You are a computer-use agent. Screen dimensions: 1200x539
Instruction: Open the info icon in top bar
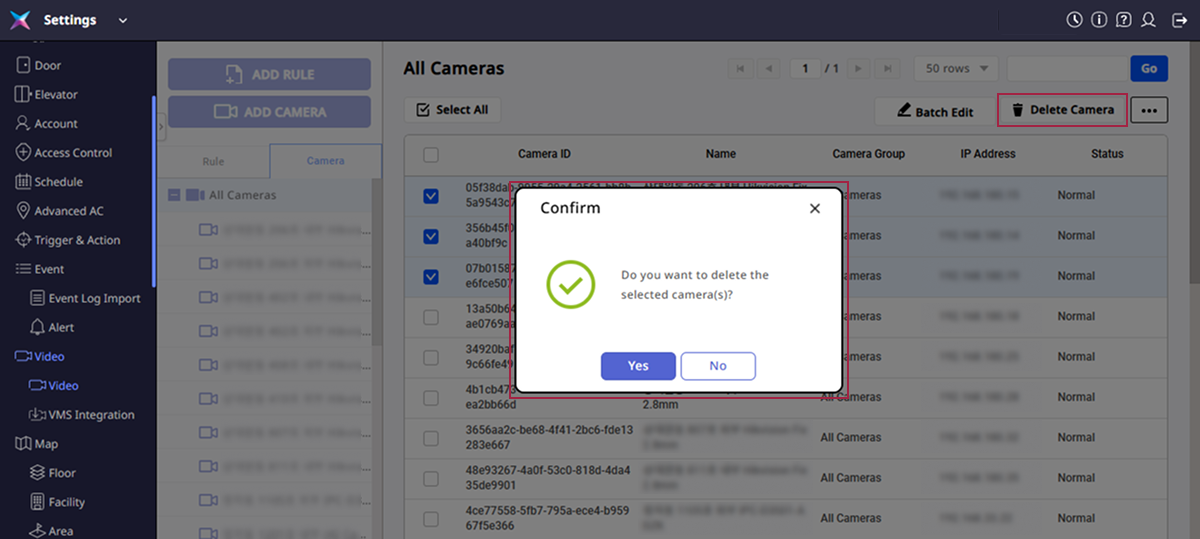[x=1099, y=20]
